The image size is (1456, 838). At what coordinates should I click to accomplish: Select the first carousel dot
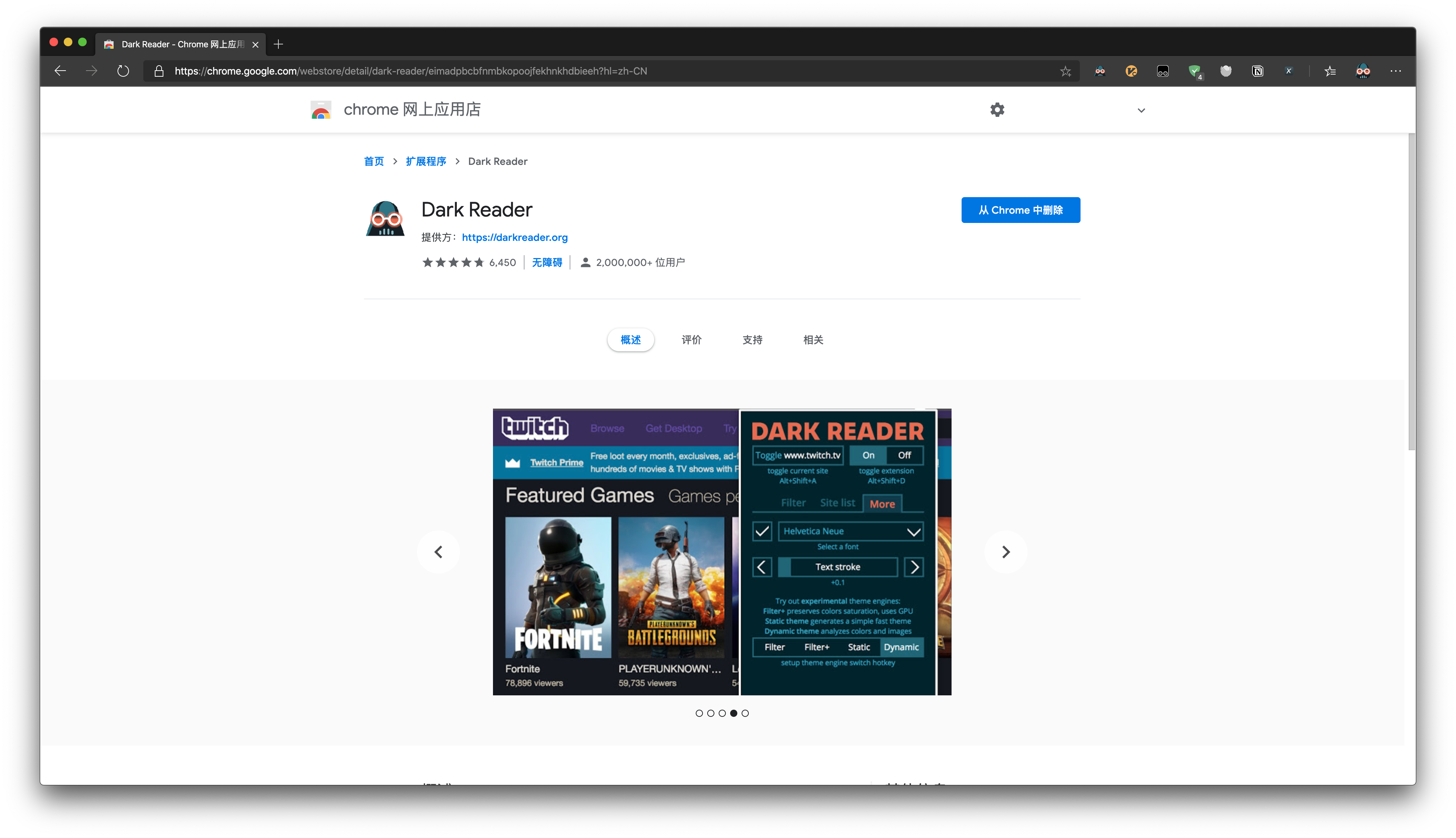click(699, 713)
